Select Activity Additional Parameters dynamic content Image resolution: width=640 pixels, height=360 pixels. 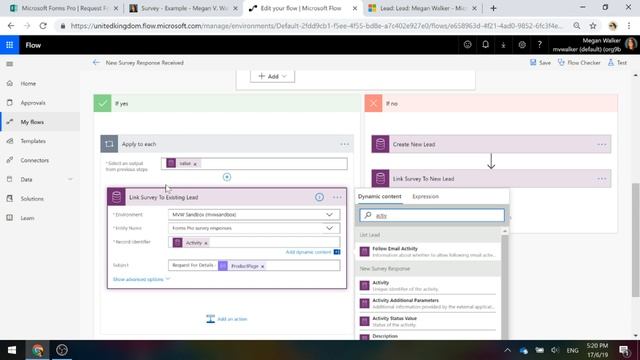tap(428, 303)
